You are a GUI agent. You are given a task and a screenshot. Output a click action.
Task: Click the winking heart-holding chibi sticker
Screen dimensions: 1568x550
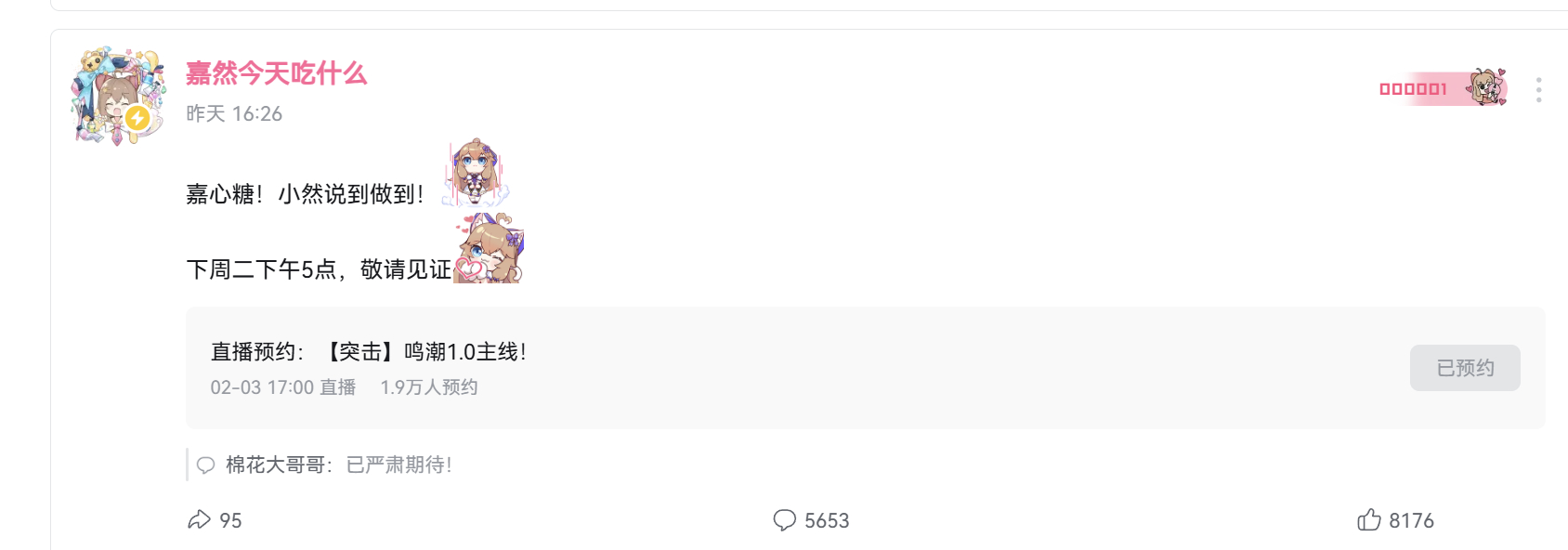[x=490, y=249]
